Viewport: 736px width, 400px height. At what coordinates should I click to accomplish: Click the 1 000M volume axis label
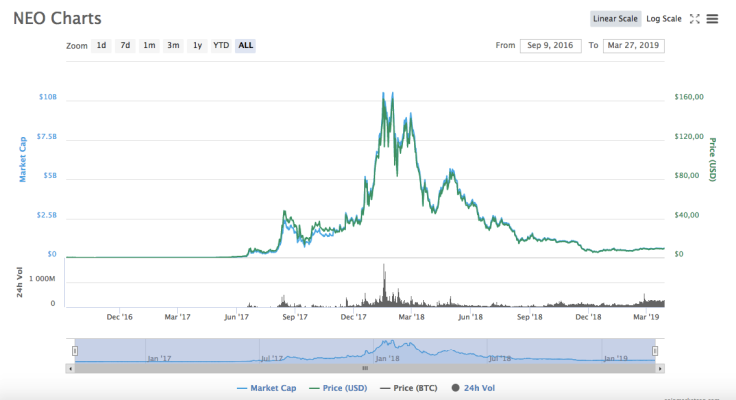pos(42,279)
